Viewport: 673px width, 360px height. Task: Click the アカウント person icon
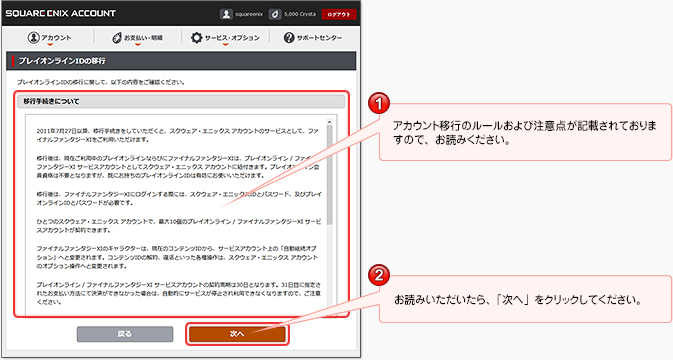coord(33,38)
